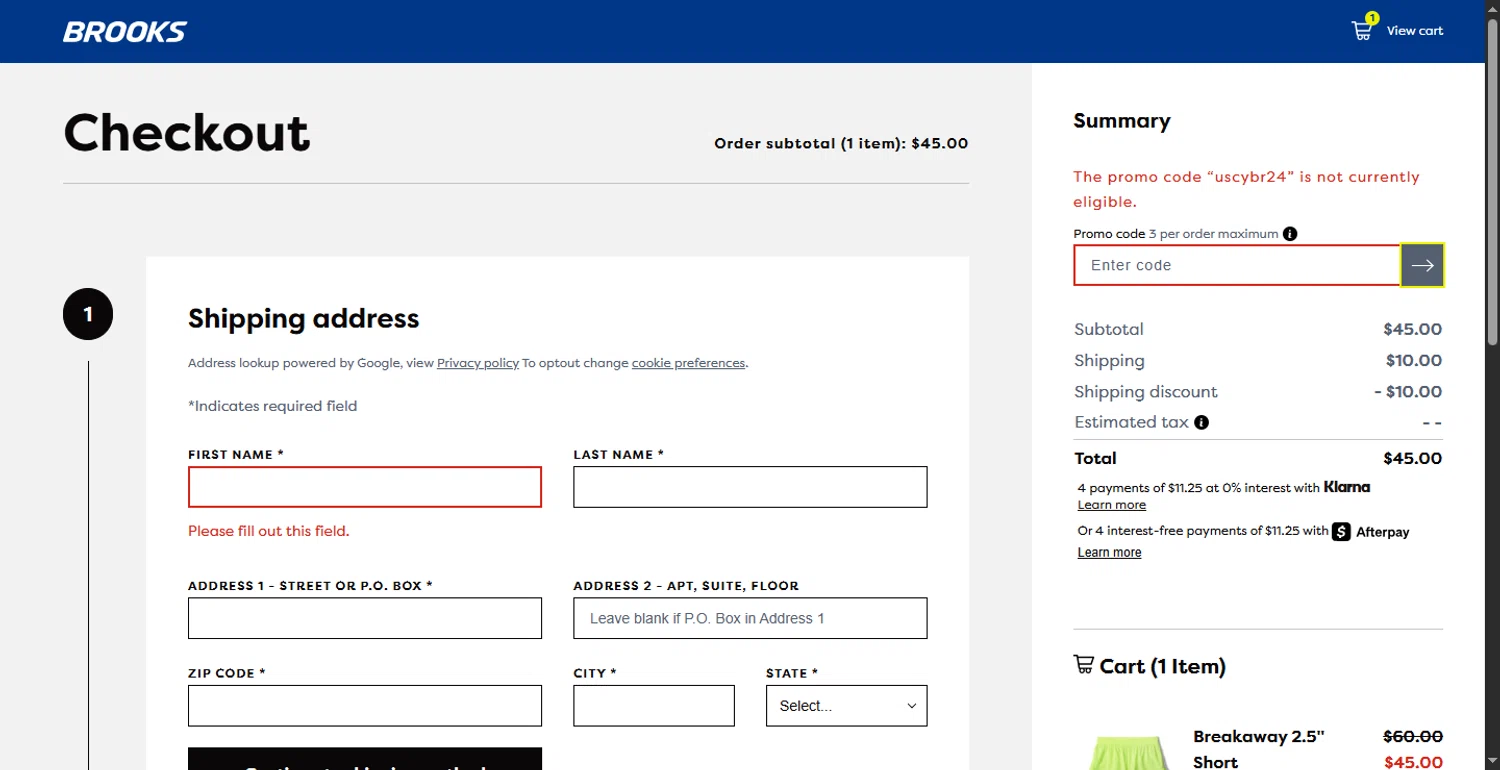The width and height of the screenshot is (1500, 770).
Task: Click the Address 2 apt/suite field
Action: click(x=750, y=618)
